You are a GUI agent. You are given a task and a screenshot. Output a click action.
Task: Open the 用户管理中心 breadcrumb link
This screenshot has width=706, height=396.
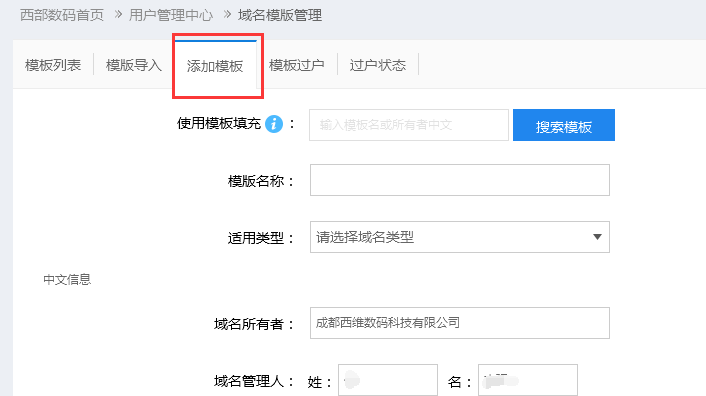click(171, 15)
